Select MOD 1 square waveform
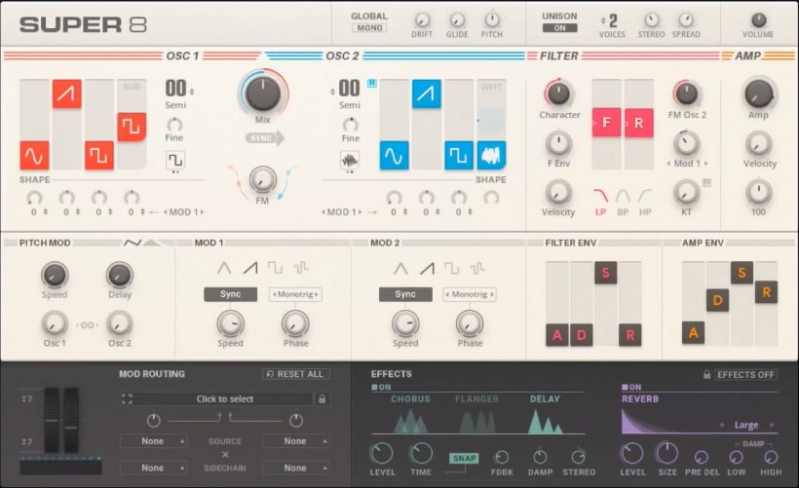 275,268
